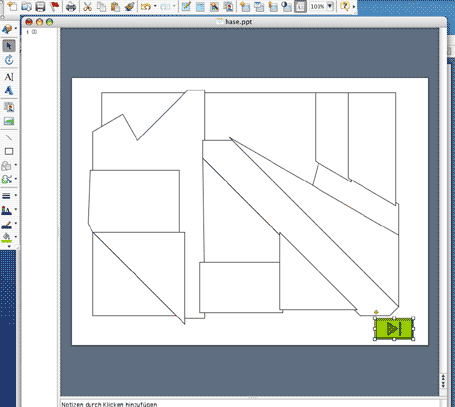This screenshot has width=455, height=407.
Task: Open the zoom percentage dropdown
Action: click(x=330, y=6)
